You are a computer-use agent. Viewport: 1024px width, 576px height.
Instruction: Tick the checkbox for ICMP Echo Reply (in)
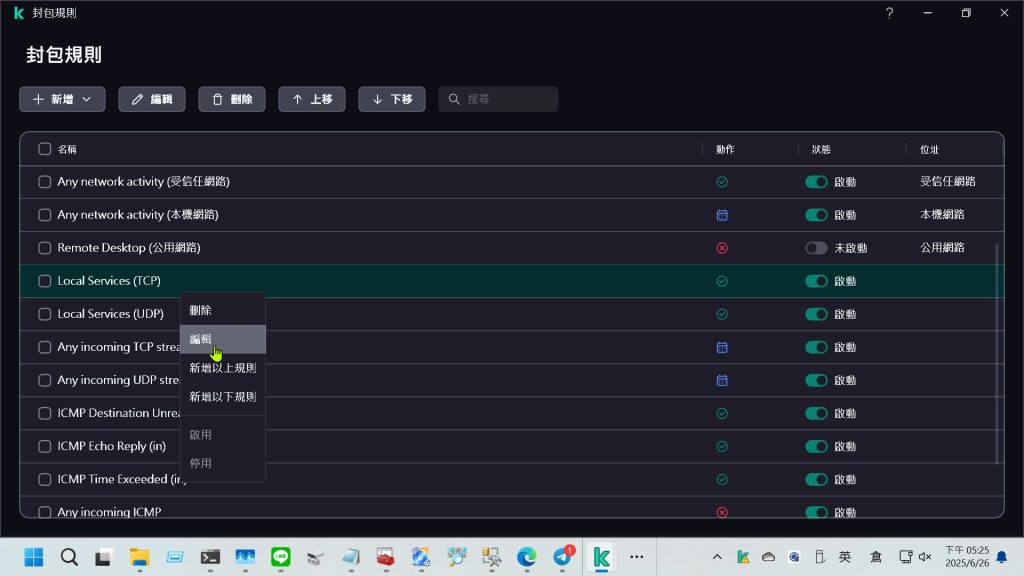point(44,446)
